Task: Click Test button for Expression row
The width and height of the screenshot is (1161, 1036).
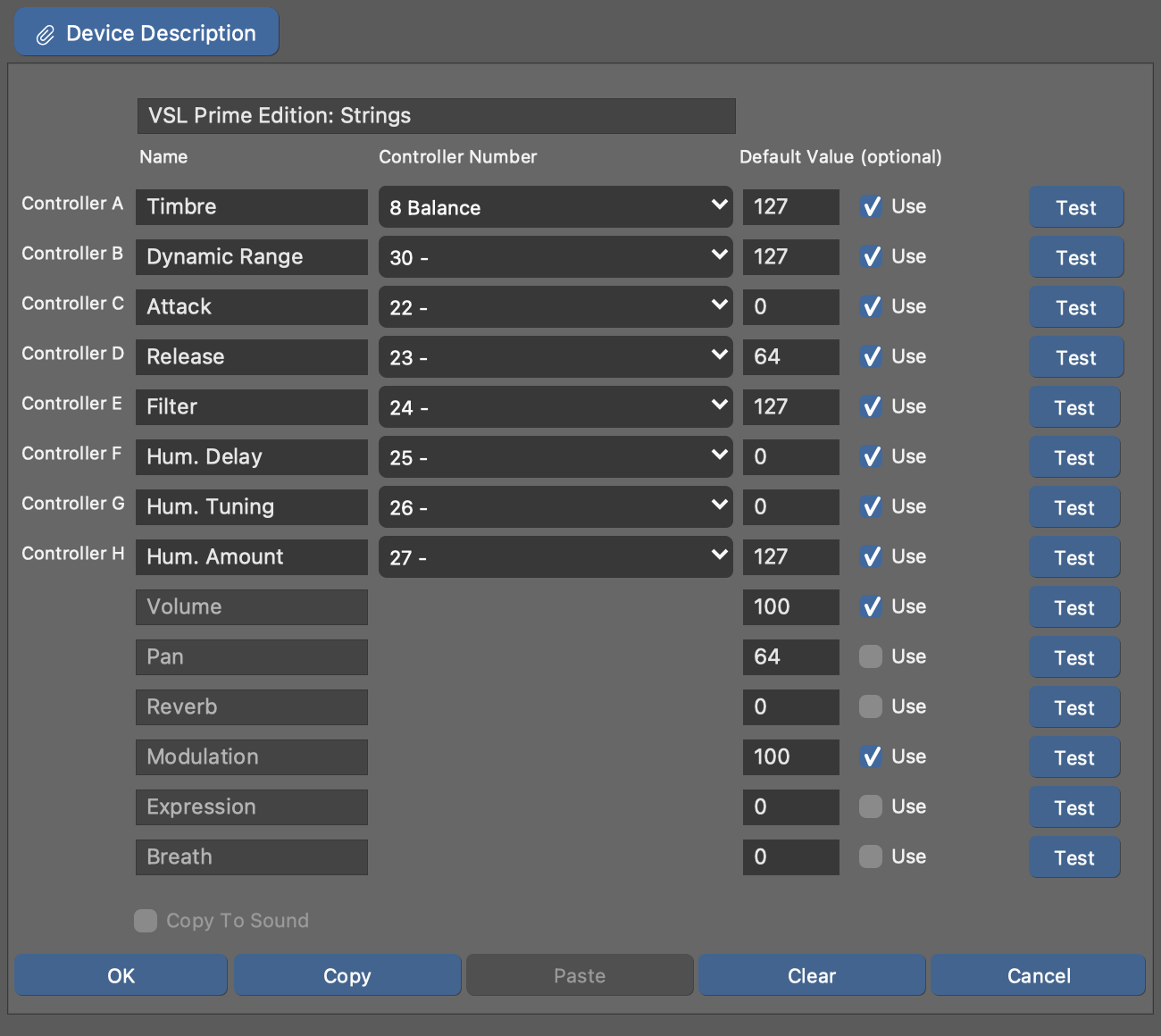Action: click(1073, 808)
